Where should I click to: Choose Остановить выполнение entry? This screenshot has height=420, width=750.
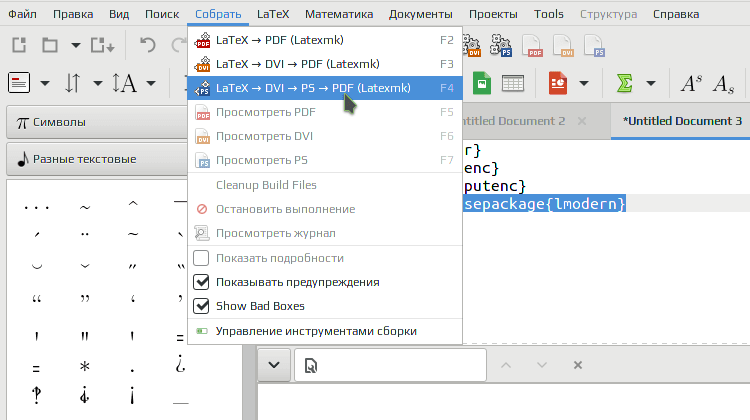click(325, 209)
